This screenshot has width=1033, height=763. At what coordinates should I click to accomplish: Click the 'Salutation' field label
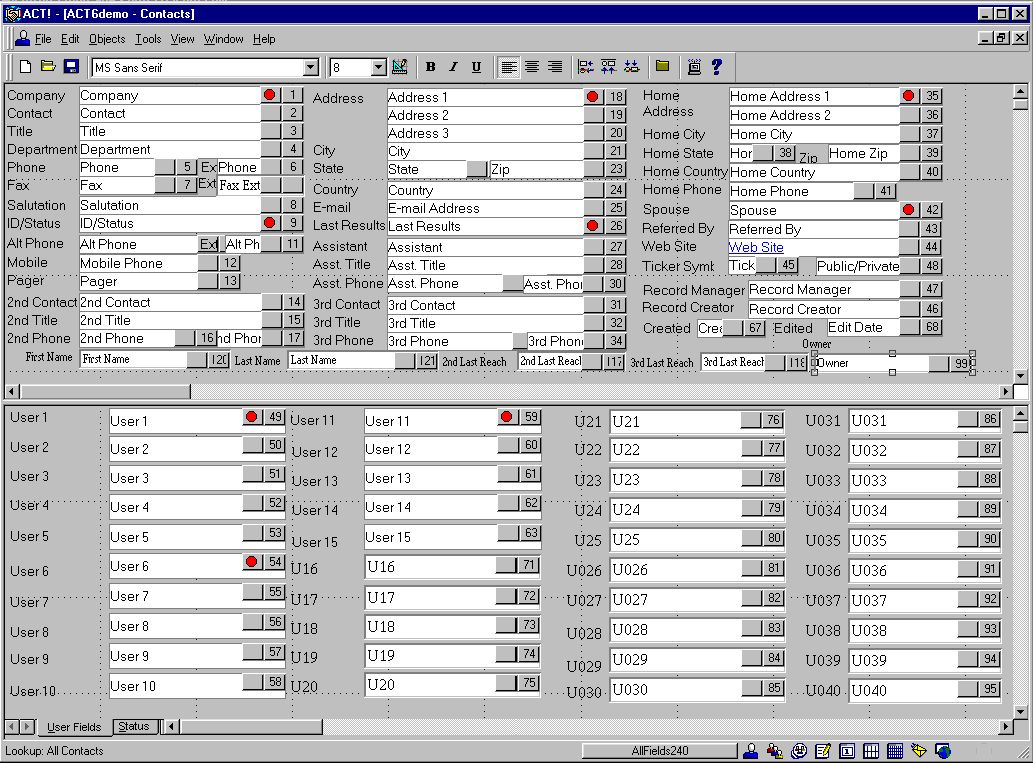tap(36, 206)
